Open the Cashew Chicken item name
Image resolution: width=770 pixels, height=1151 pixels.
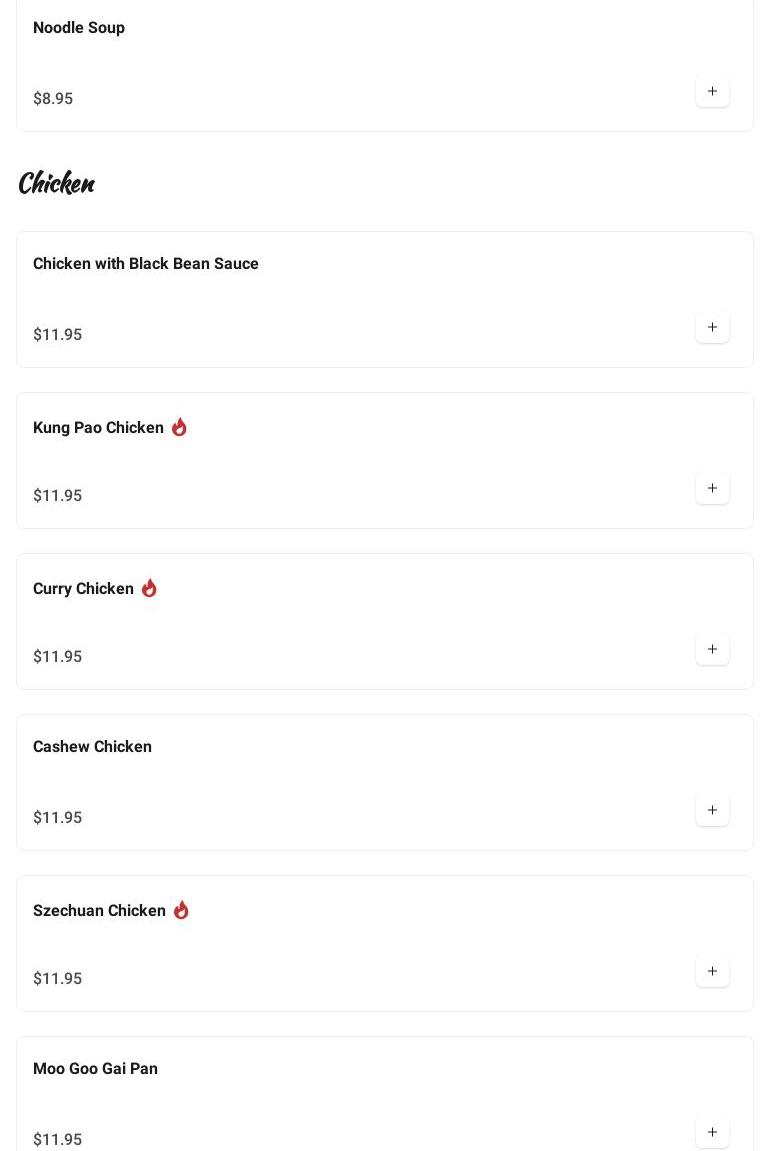click(92, 747)
